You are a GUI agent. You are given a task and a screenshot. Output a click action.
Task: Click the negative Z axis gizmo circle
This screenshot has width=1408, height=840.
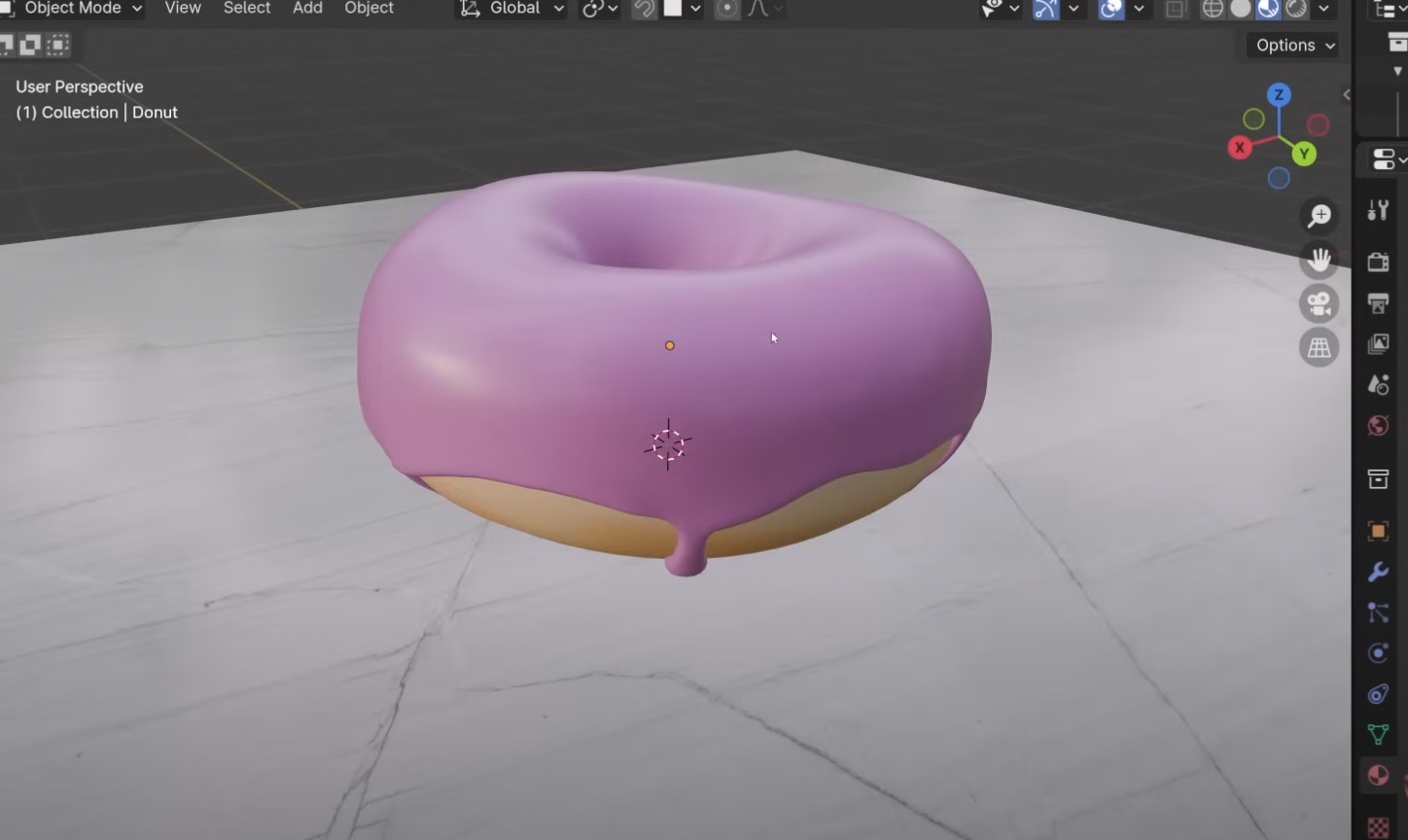(1279, 178)
